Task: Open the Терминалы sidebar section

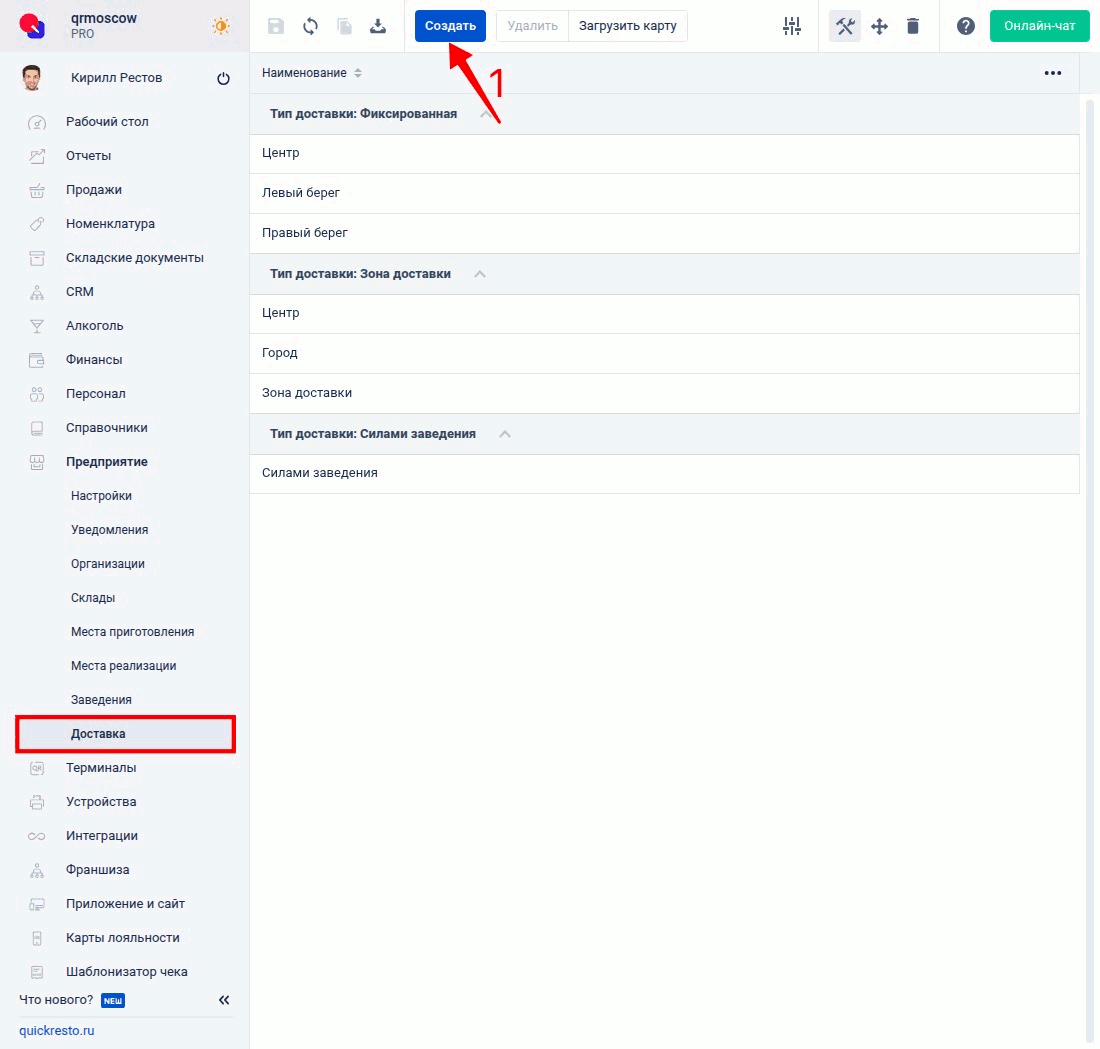Action: tap(101, 768)
